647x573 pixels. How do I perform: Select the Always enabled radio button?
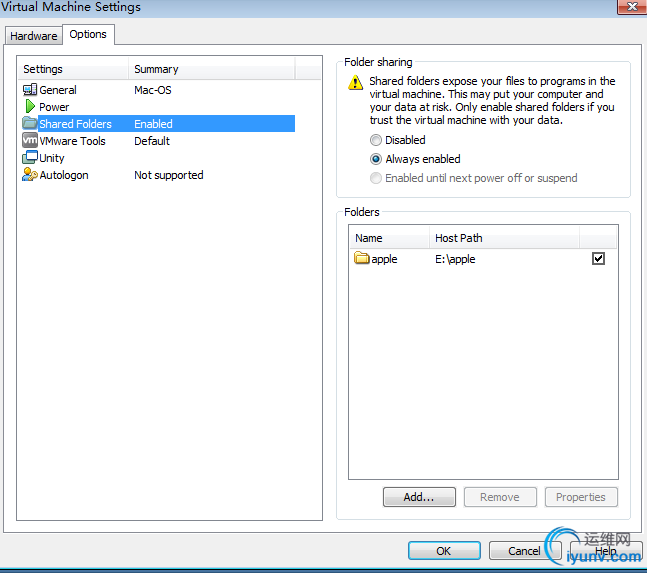pyautogui.click(x=375, y=159)
